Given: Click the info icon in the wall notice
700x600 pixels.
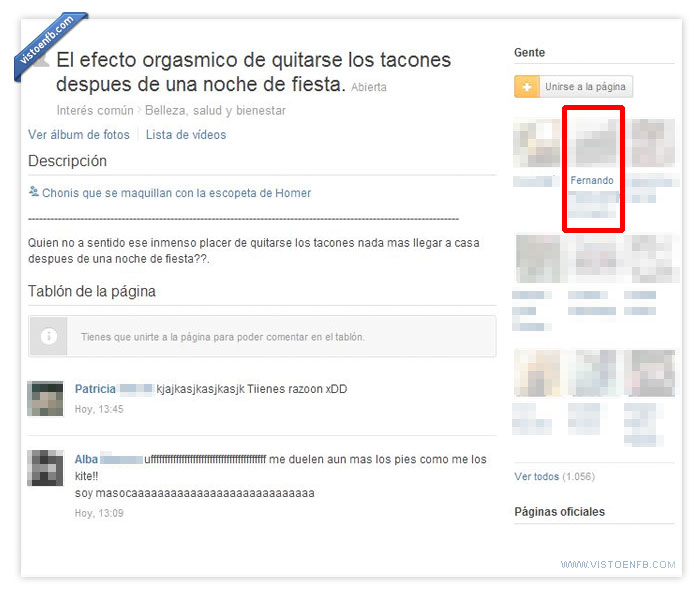Looking at the screenshot, I should click(48, 337).
